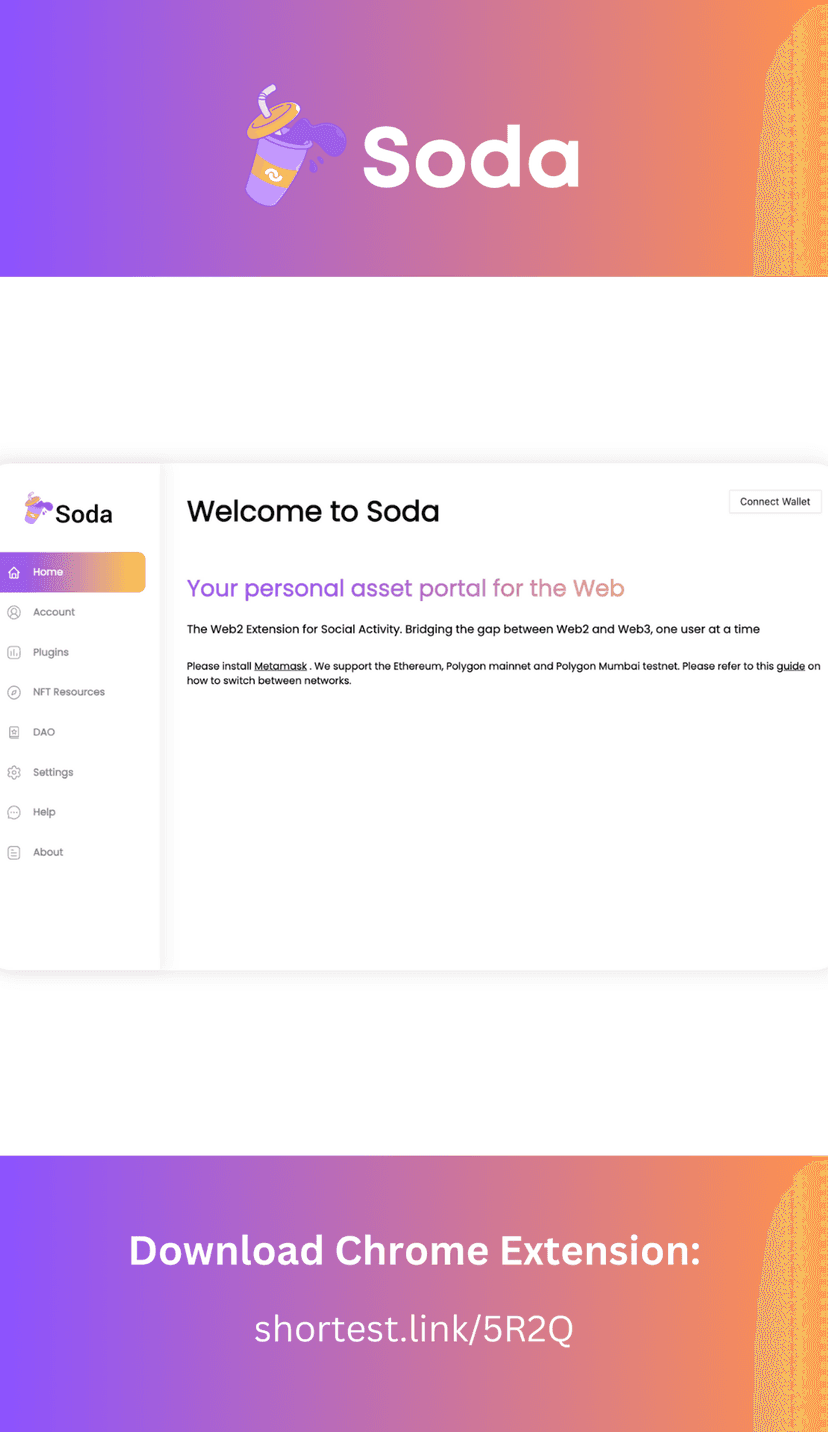Select the Plugins menu label

point(51,652)
